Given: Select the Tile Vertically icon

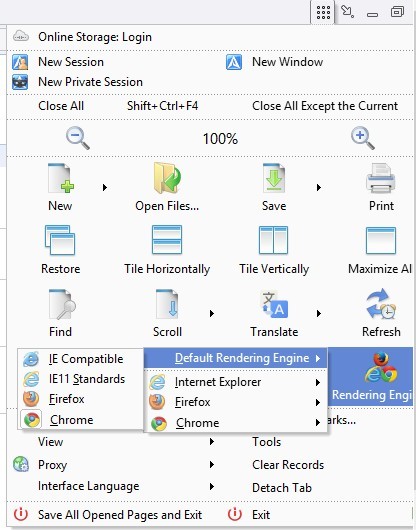Looking at the screenshot, I should [x=273, y=240].
